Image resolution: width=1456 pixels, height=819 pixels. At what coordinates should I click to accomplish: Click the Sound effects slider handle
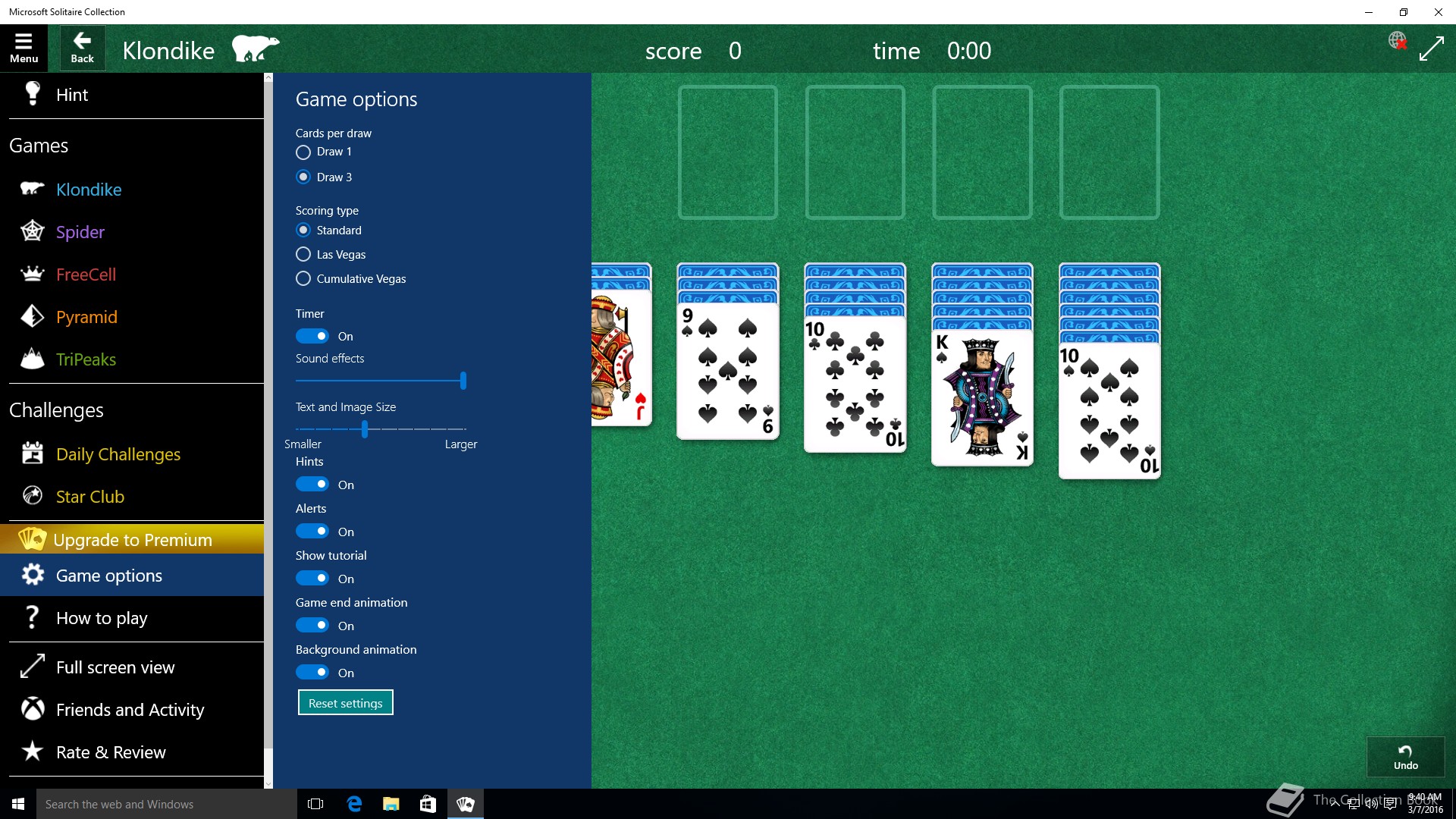click(463, 380)
